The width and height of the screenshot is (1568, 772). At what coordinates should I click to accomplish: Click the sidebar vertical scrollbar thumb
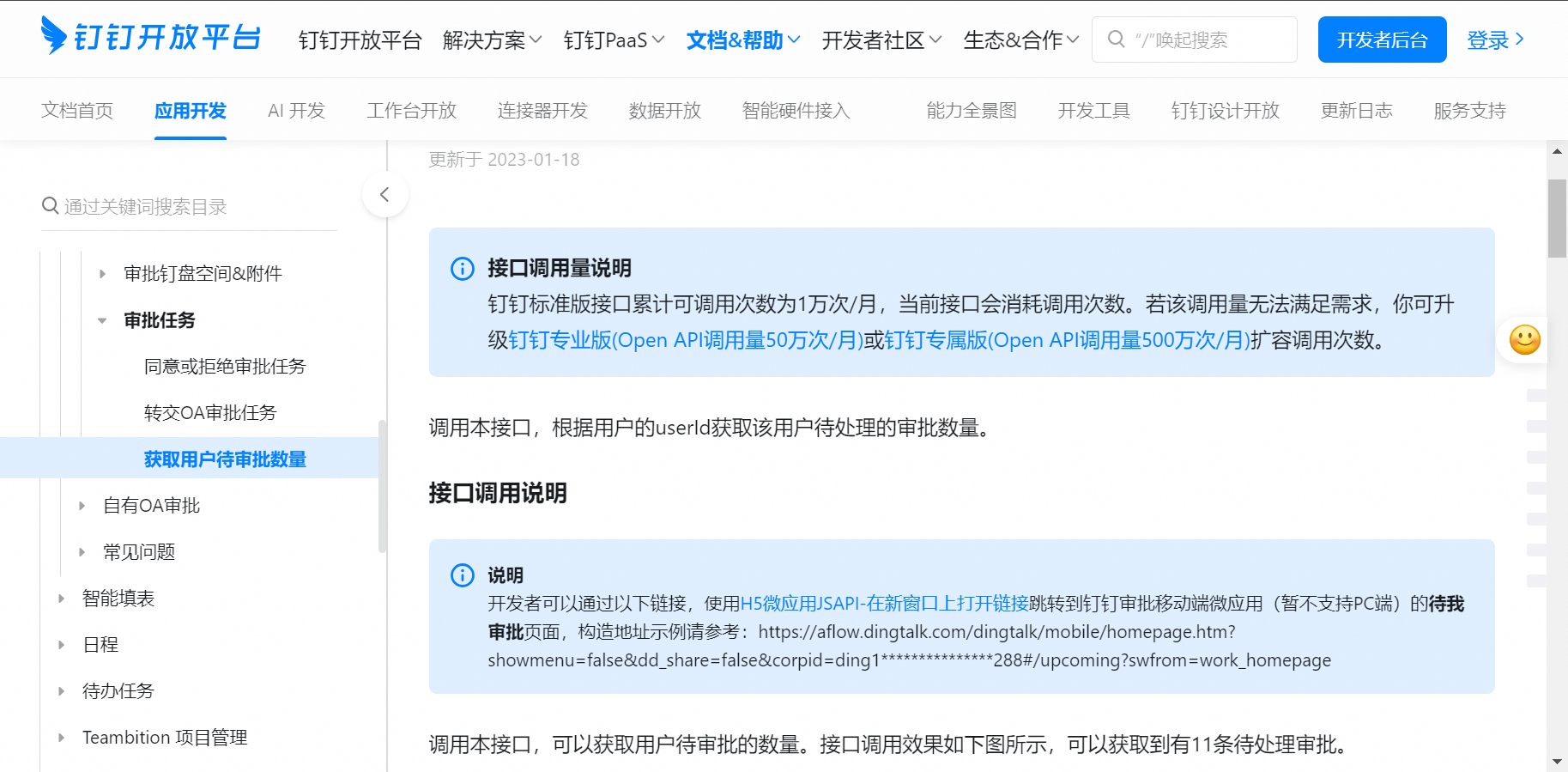click(x=382, y=486)
